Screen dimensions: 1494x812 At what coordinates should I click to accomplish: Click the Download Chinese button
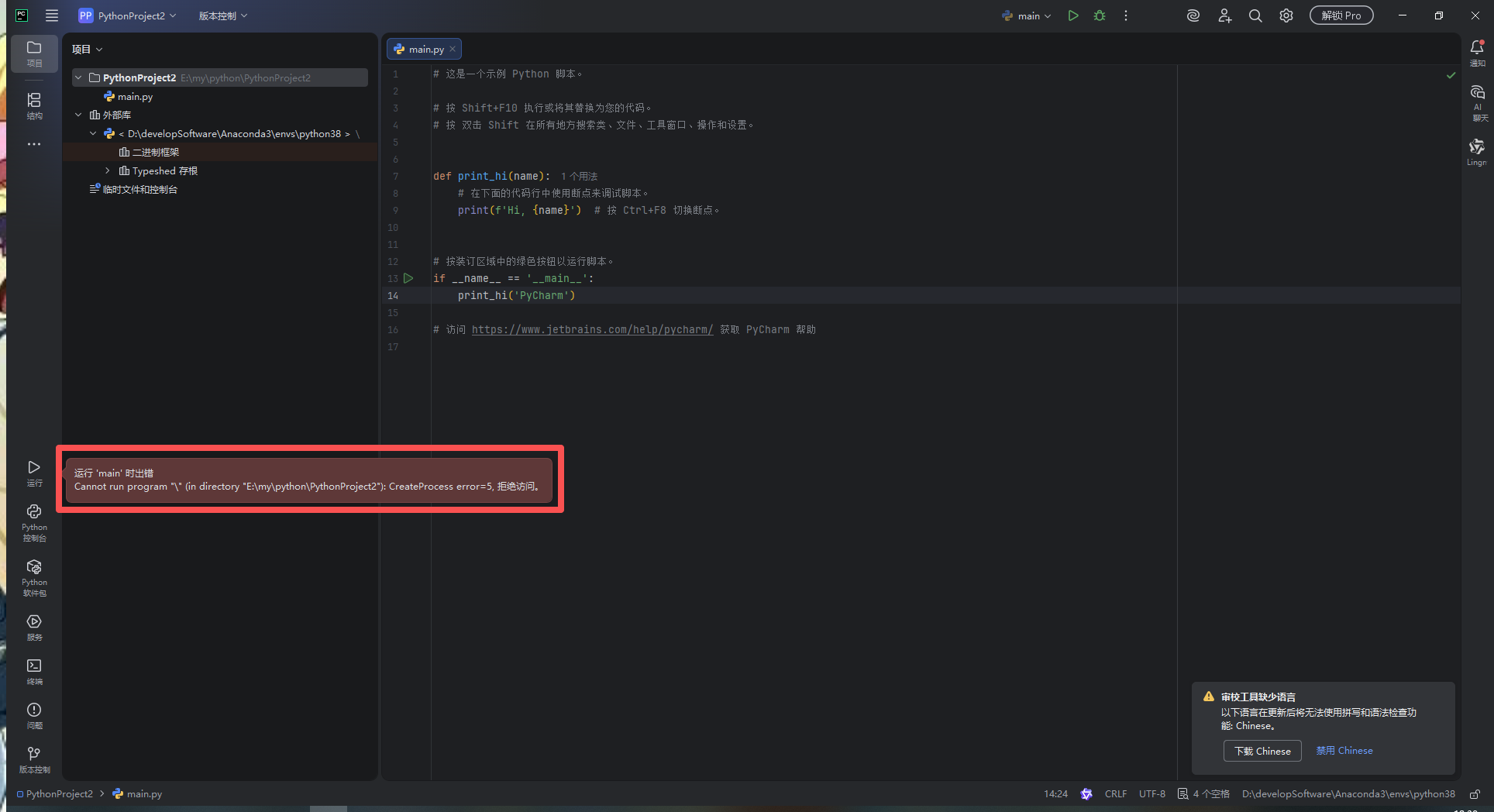[x=1262, y=751]
